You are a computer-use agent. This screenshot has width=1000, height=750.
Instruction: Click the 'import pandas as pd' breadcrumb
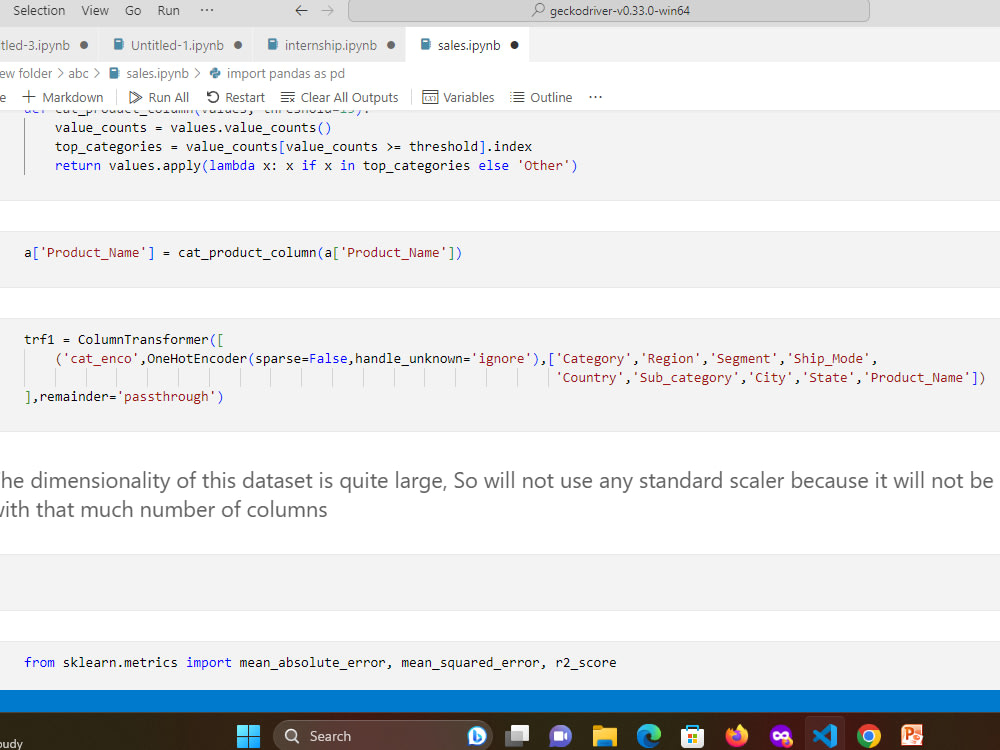[277, 73]
